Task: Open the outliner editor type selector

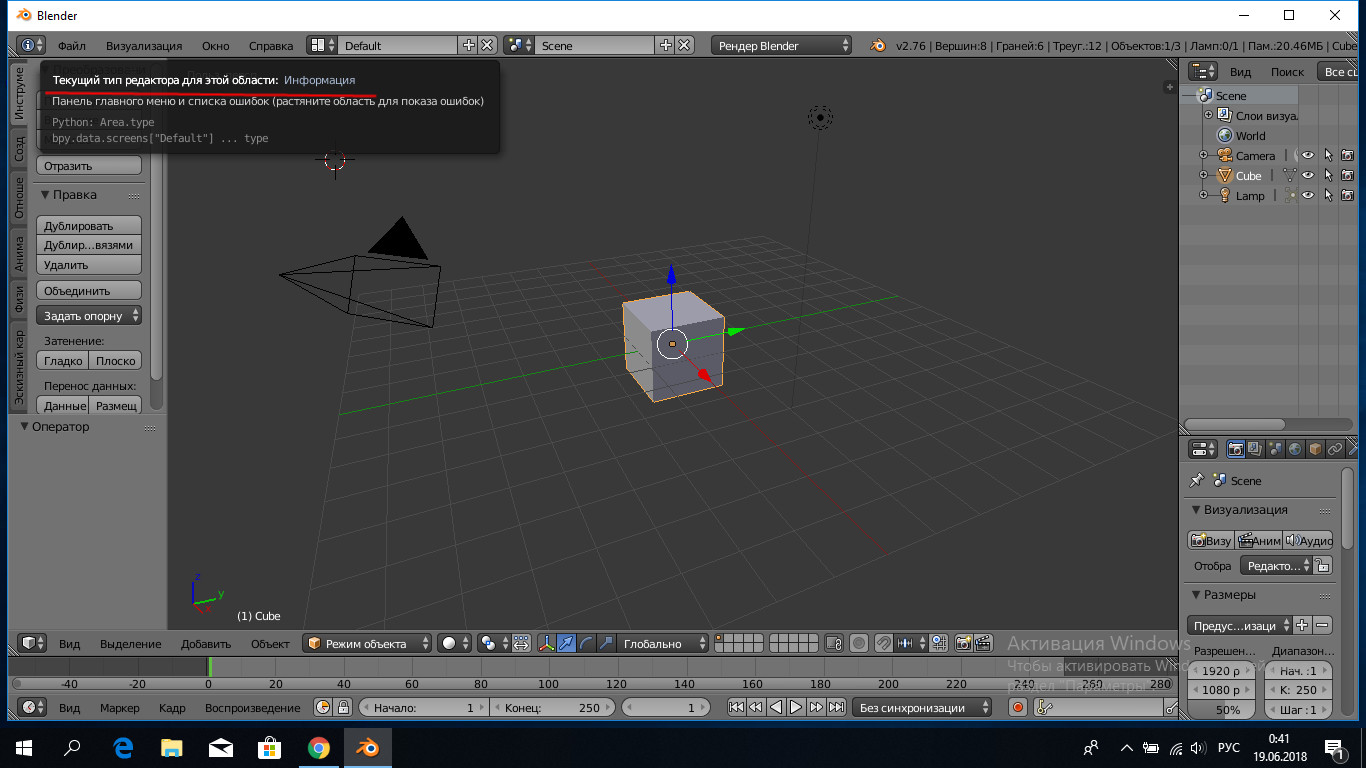Action: (x=1202, y=71)
